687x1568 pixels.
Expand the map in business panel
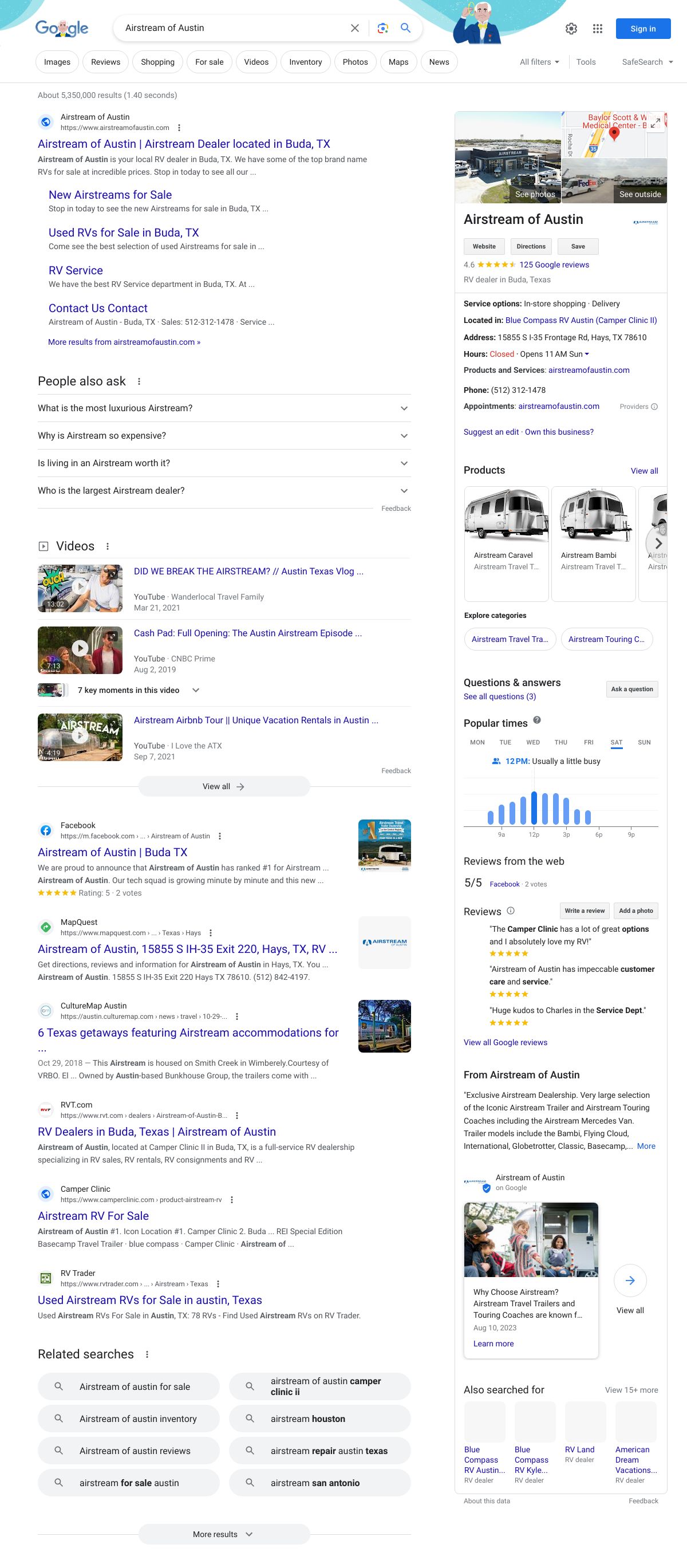(656, 124)
